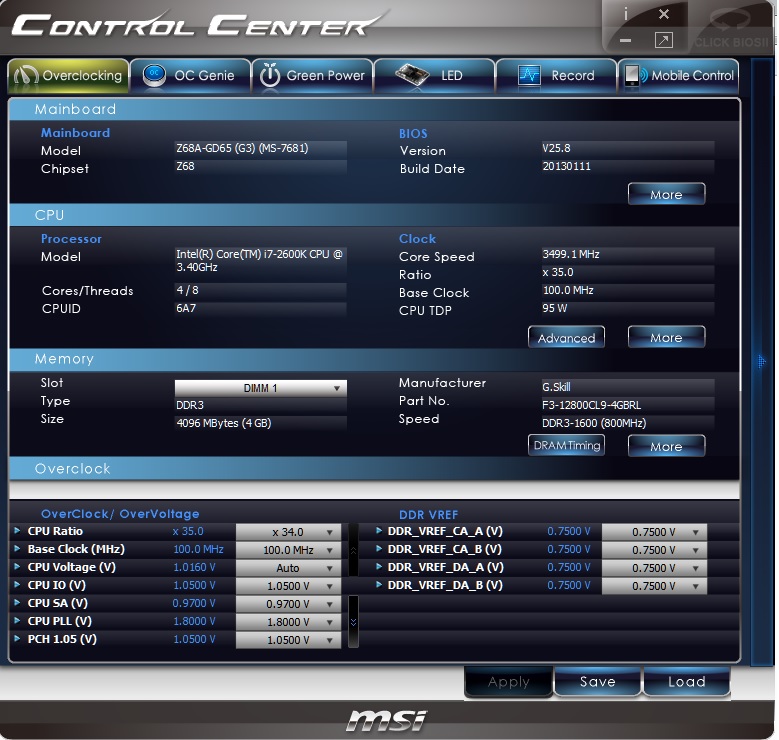Open the DDR_VREF_CA_B voltage dropdown
This screenshot has width=779, height=740.
pos(654,550)
